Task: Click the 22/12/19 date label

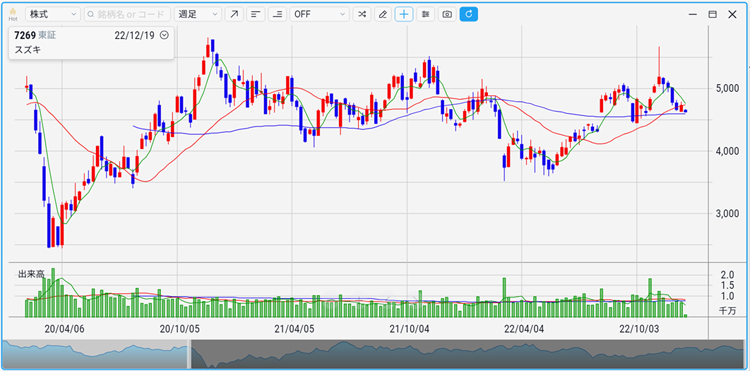Action: tap(134, 35)
